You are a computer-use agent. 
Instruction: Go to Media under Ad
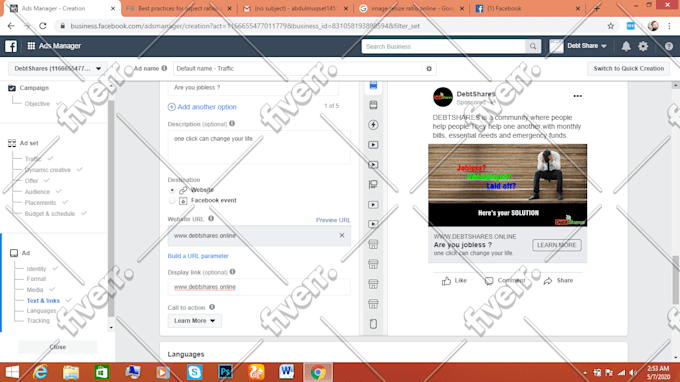pyautogui.click(x=35, y=290)
